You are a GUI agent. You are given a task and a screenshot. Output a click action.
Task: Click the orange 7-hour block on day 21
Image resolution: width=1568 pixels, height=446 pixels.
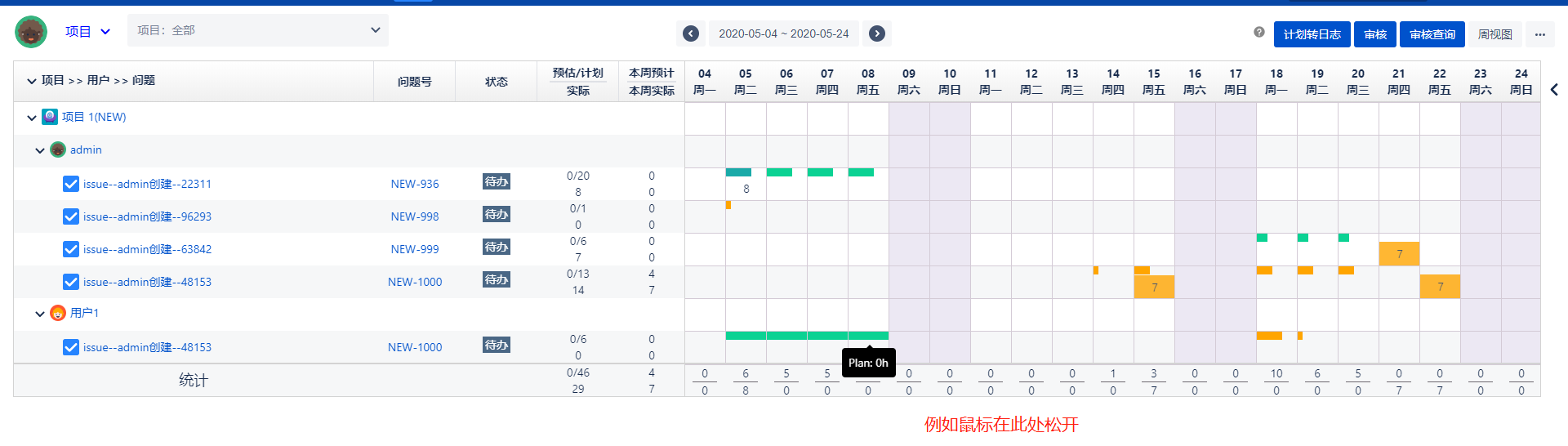(1399, 254)
